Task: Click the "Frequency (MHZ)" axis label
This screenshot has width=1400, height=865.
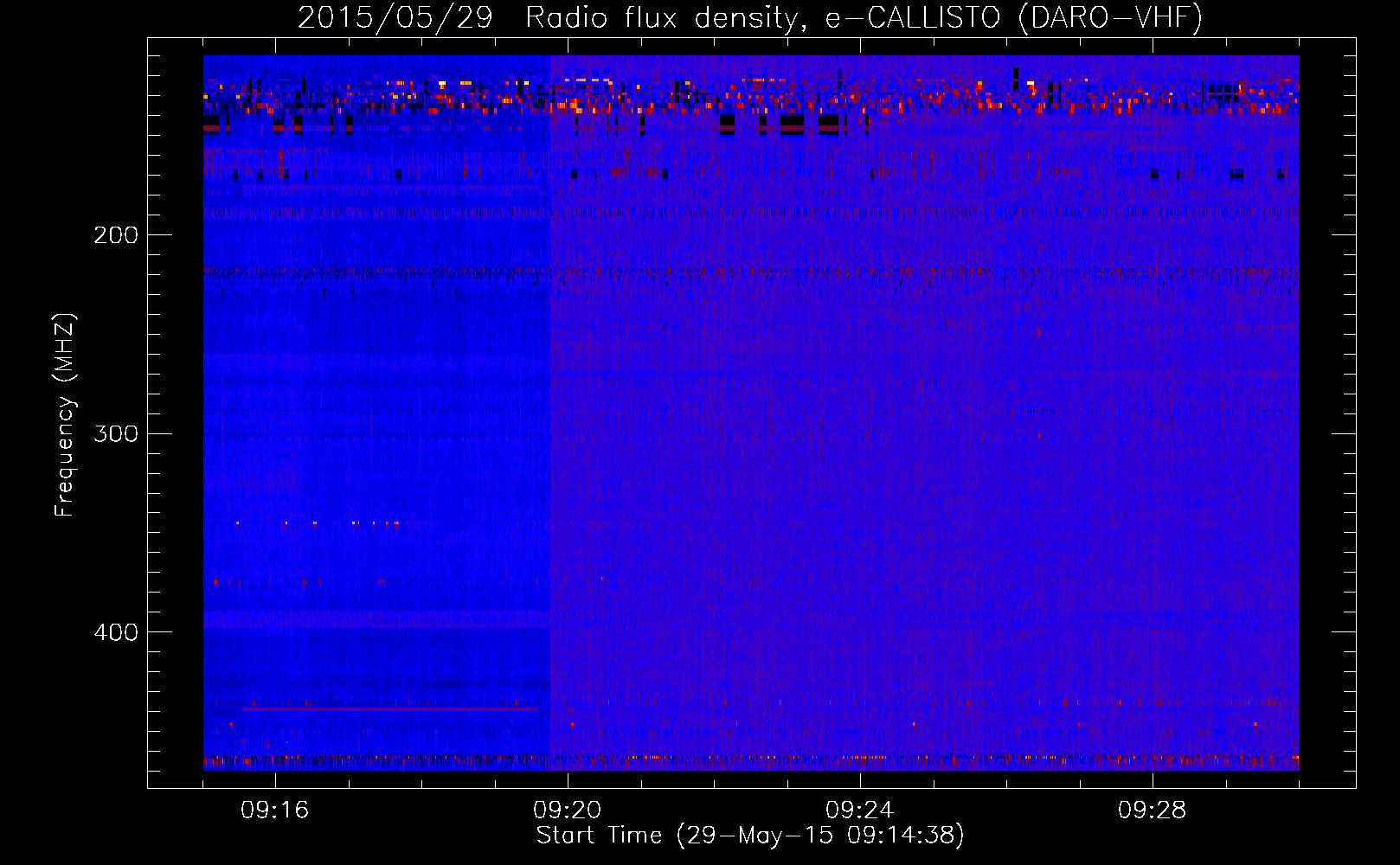Action: click(x=65, y=415)
